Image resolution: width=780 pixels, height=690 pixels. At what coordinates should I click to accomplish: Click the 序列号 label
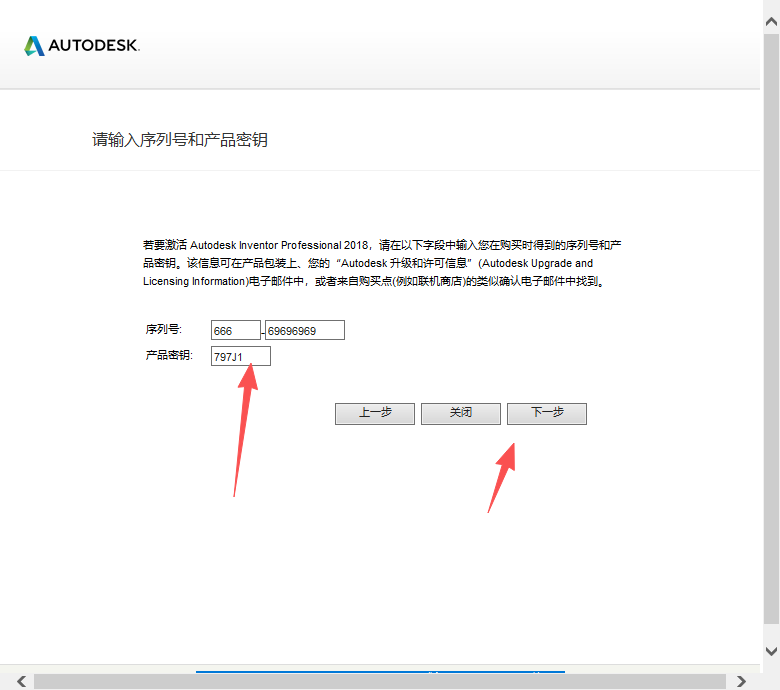coord(164,329)
